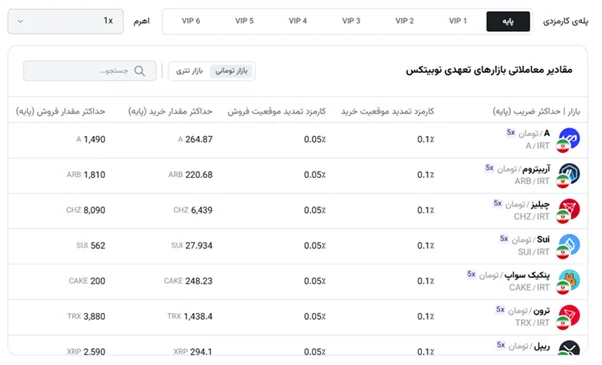602x365 pixels.
Task: Click the value A 264.87
Action: tap(195, 139)
